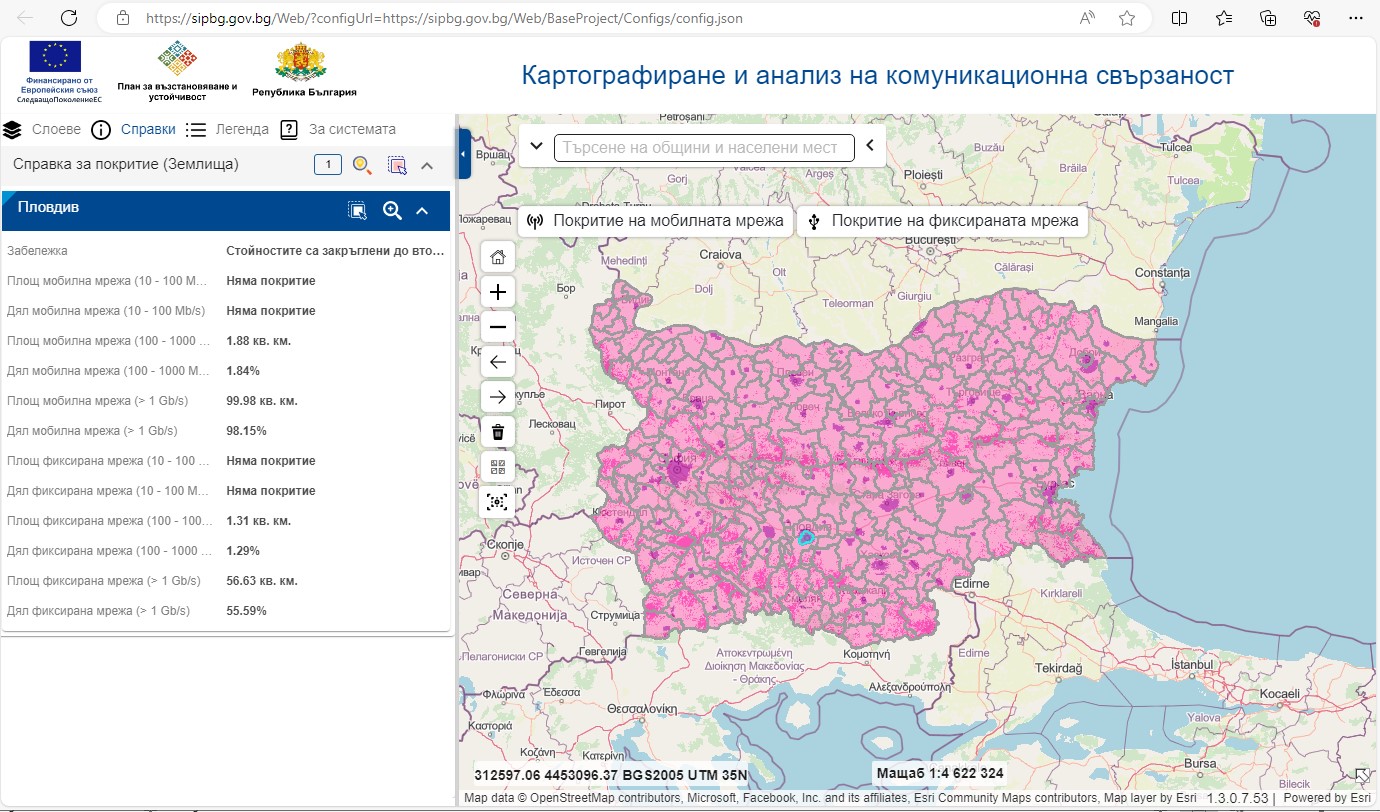This screenshot has height=812, width=1380.
Task: Click the Пловдив title in the result header
Action: coord(48,207)
